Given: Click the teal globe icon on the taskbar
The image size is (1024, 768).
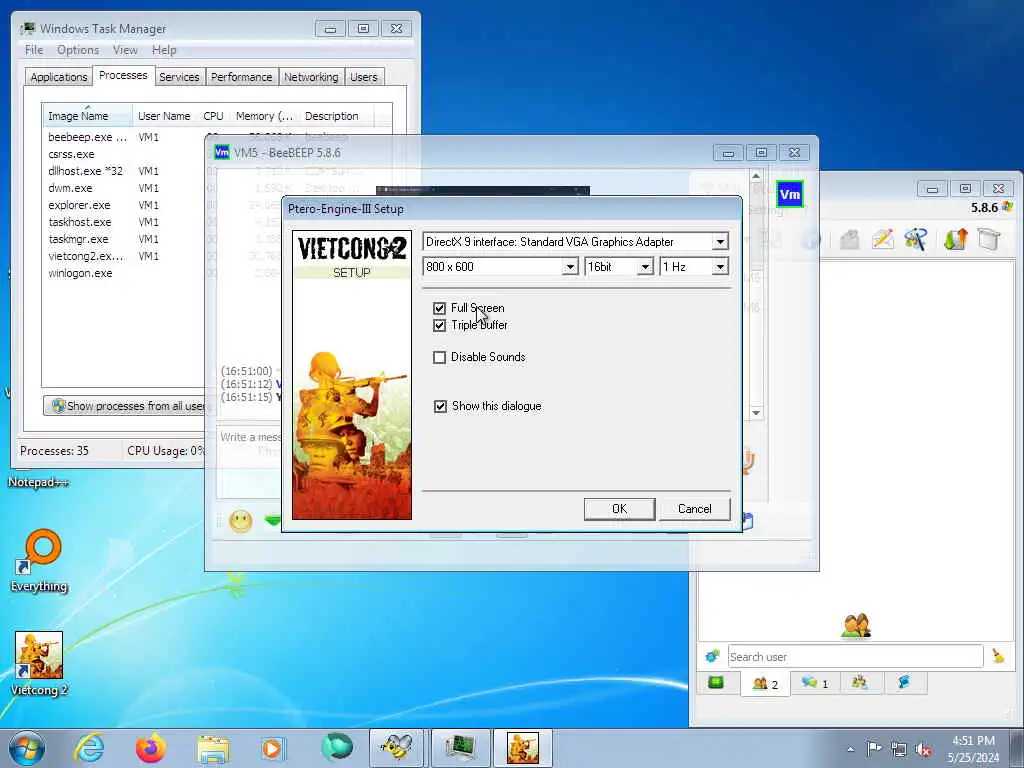Looking at the screenshot, I should click(336, 747).
